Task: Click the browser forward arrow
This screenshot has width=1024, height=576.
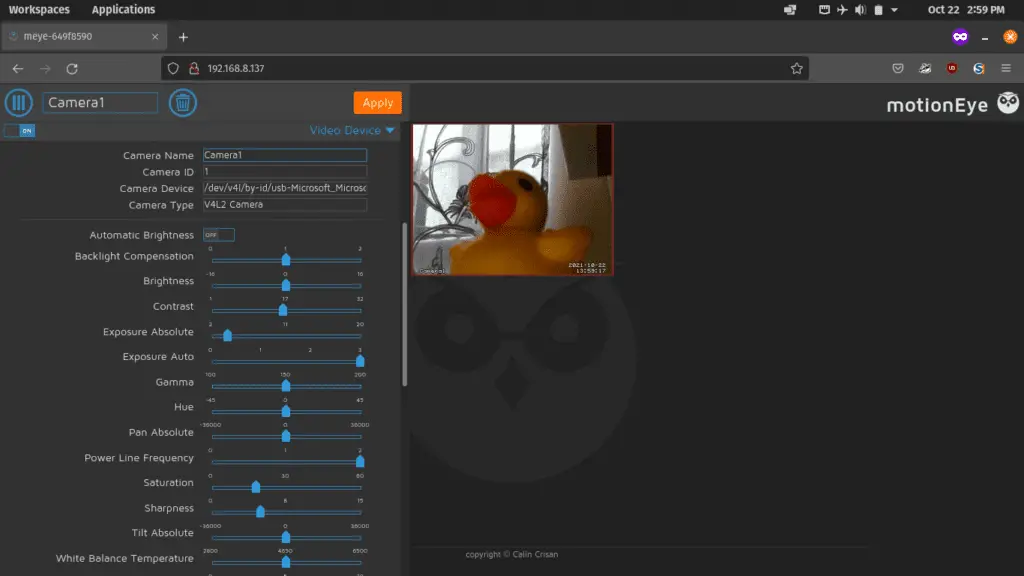Action: [45, 69]
